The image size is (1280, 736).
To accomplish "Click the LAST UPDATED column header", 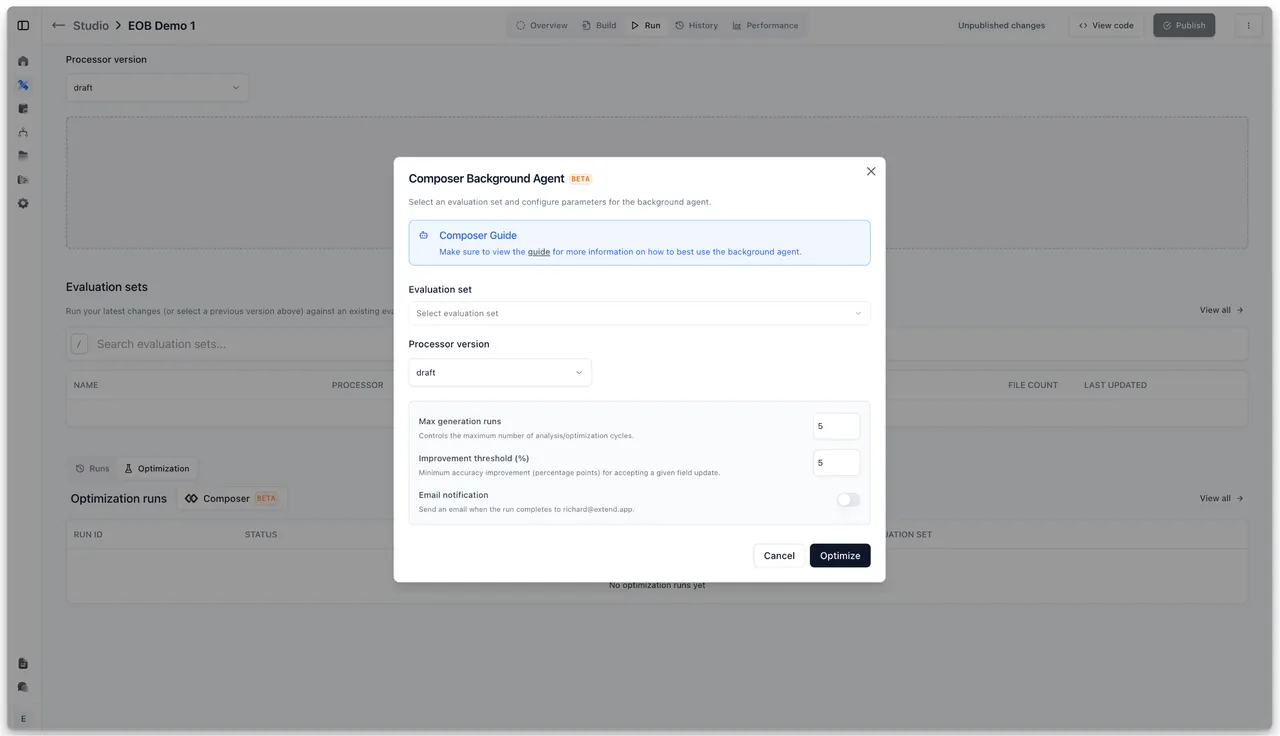I will [1115, 385].
